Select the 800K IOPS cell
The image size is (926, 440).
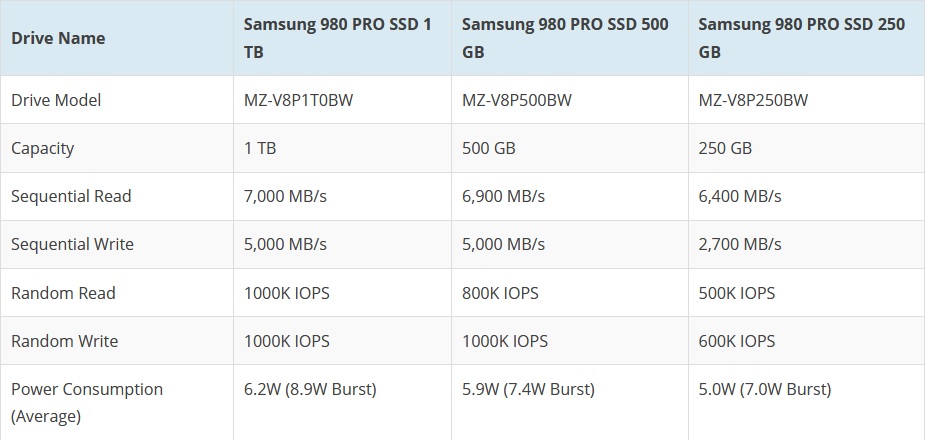500,293
